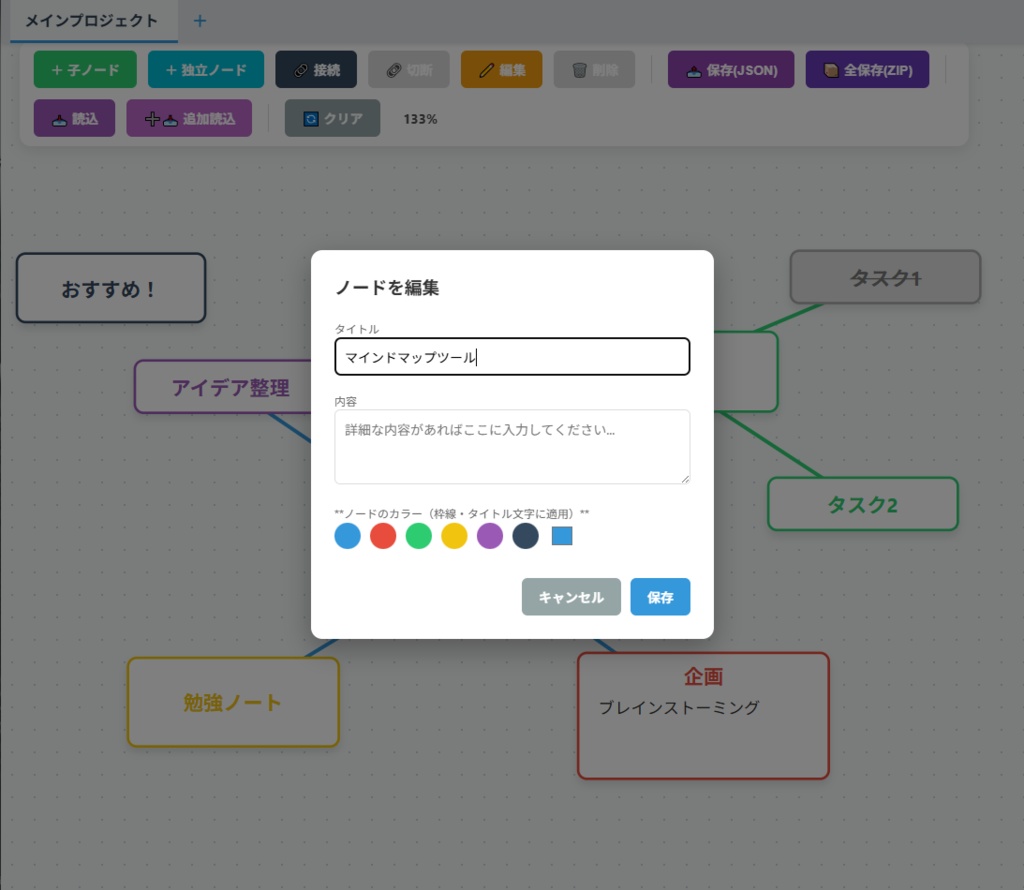Click the 内容 field label
1024x890 pixels.
pyautogui.click(x=345, y=401)
